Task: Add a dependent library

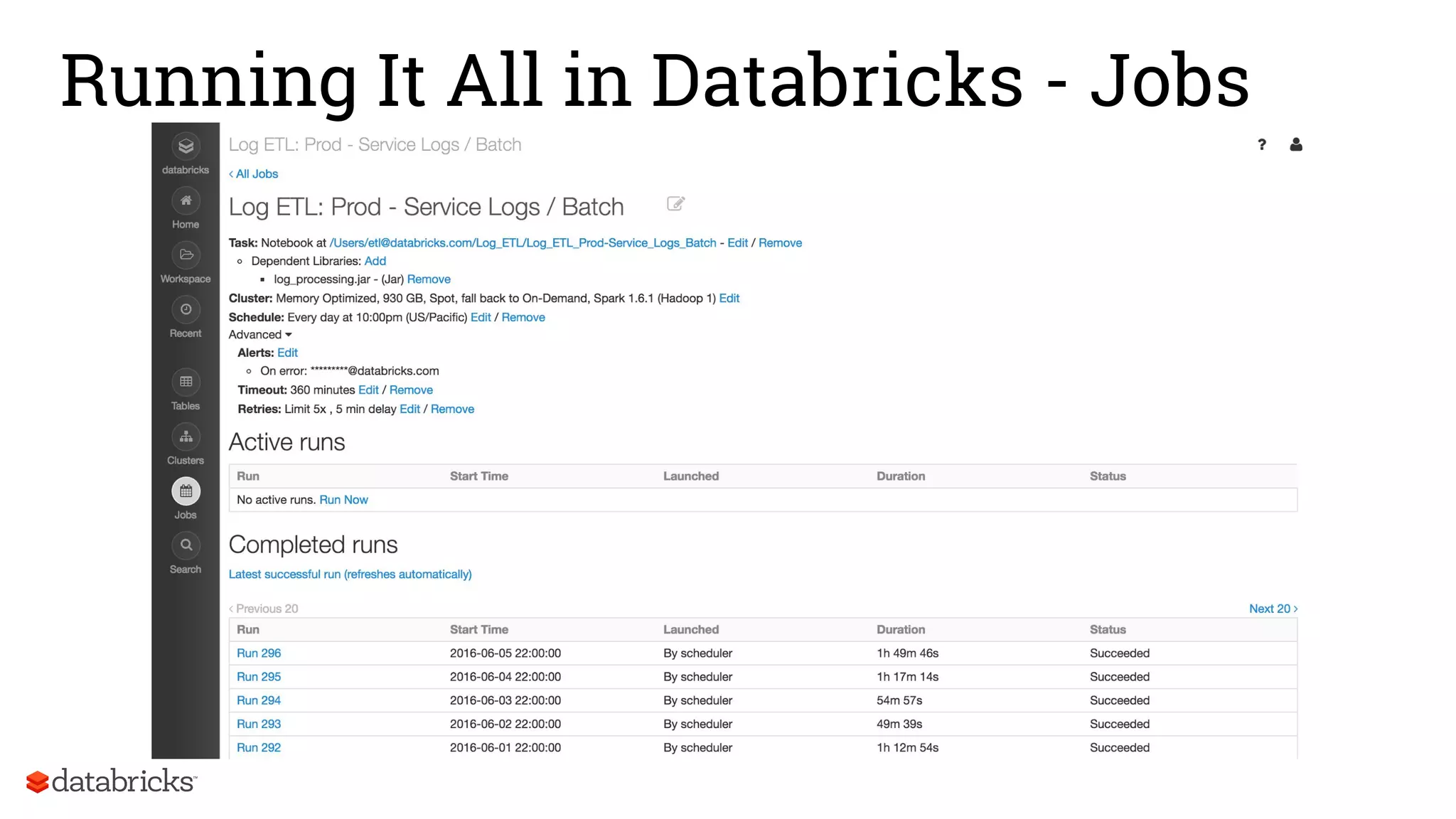Action: coord(375,262)
